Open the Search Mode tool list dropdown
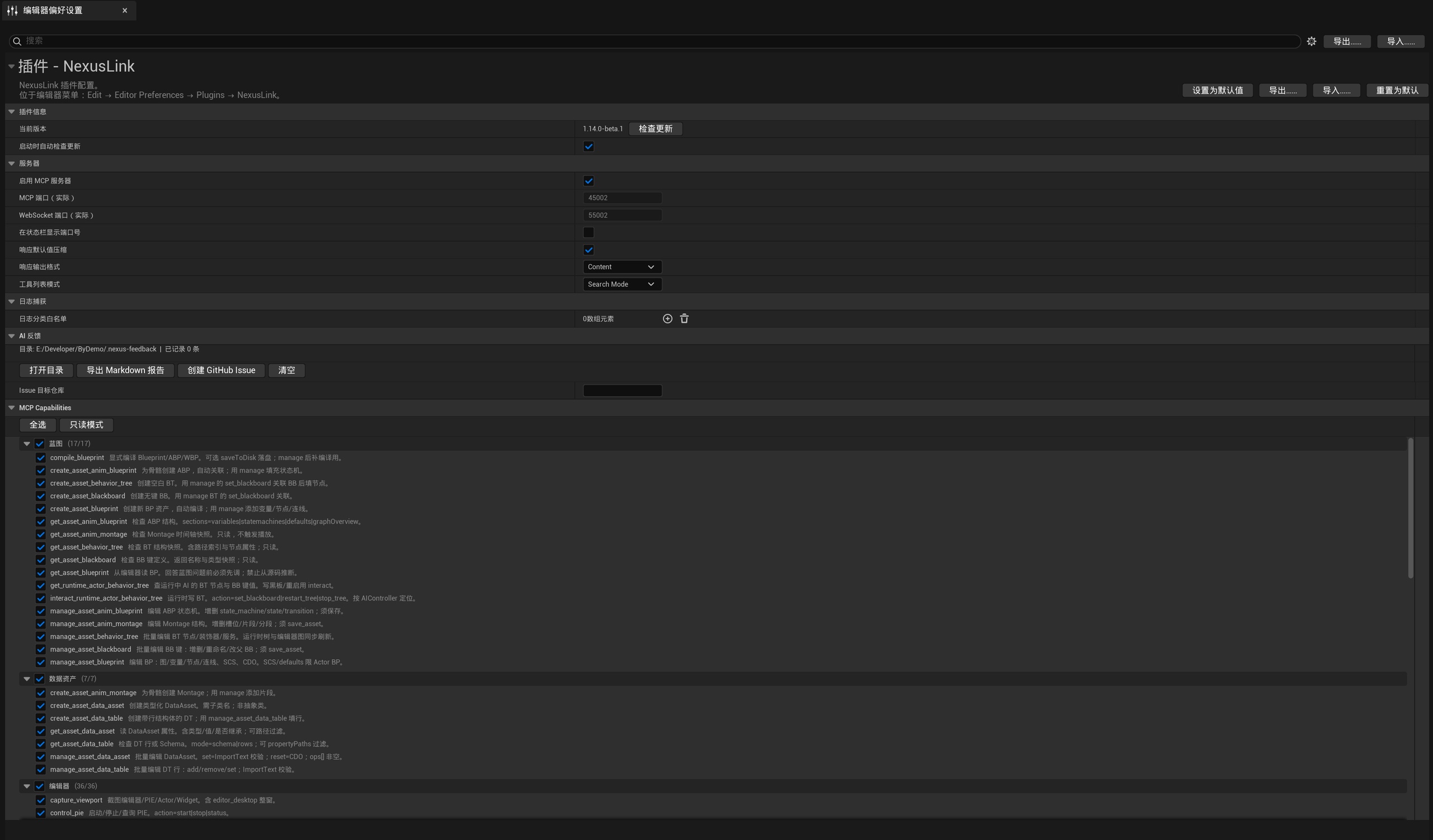 click(622, 284)
